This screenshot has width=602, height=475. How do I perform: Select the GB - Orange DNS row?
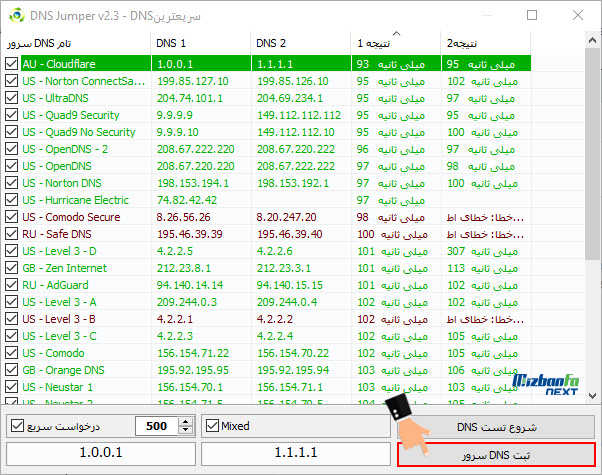pyautogui.click(x=268, y=370)
